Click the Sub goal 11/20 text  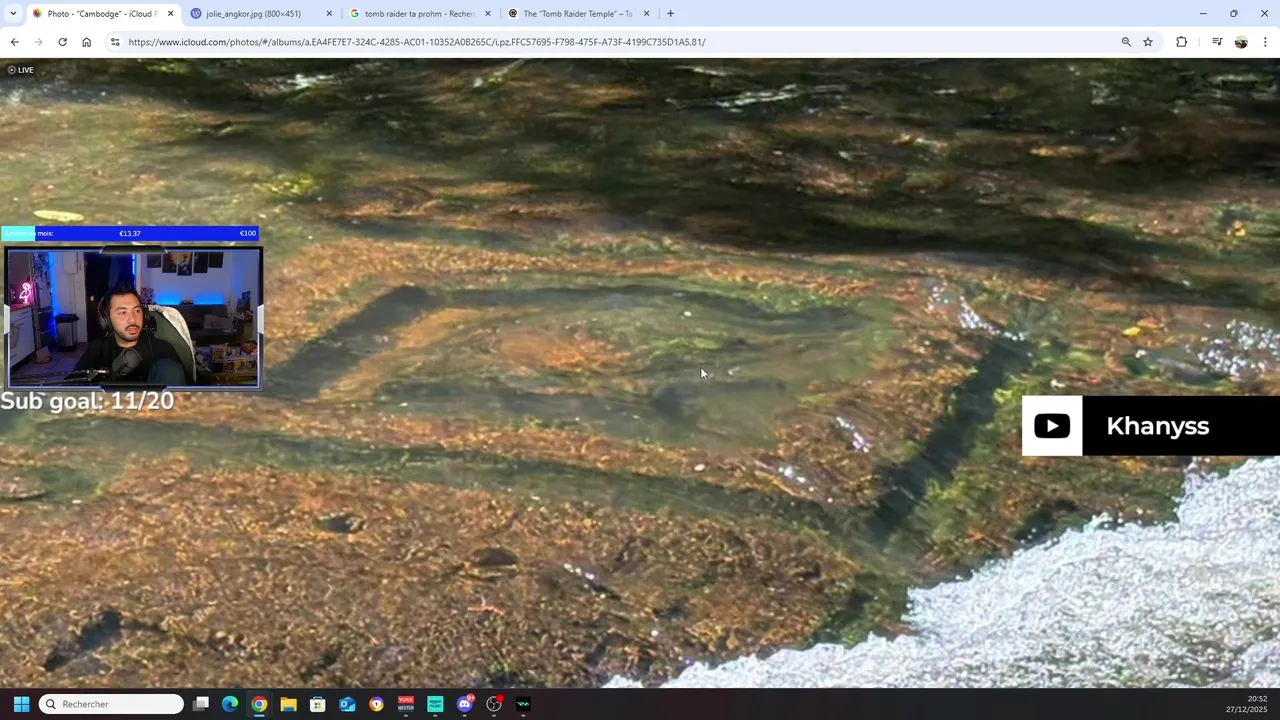[87, 401]
